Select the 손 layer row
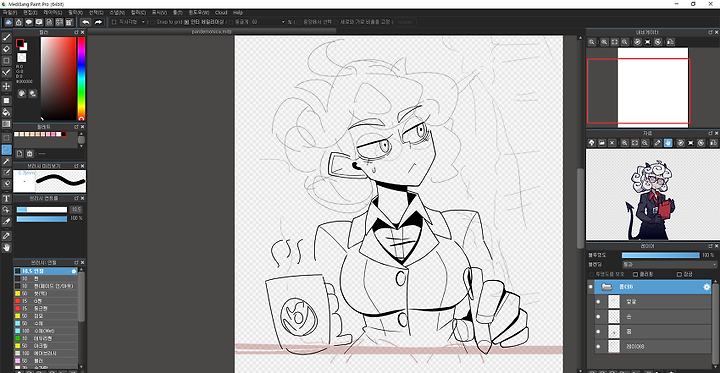This screenshot has height=373, width=720. click(653, 317)
